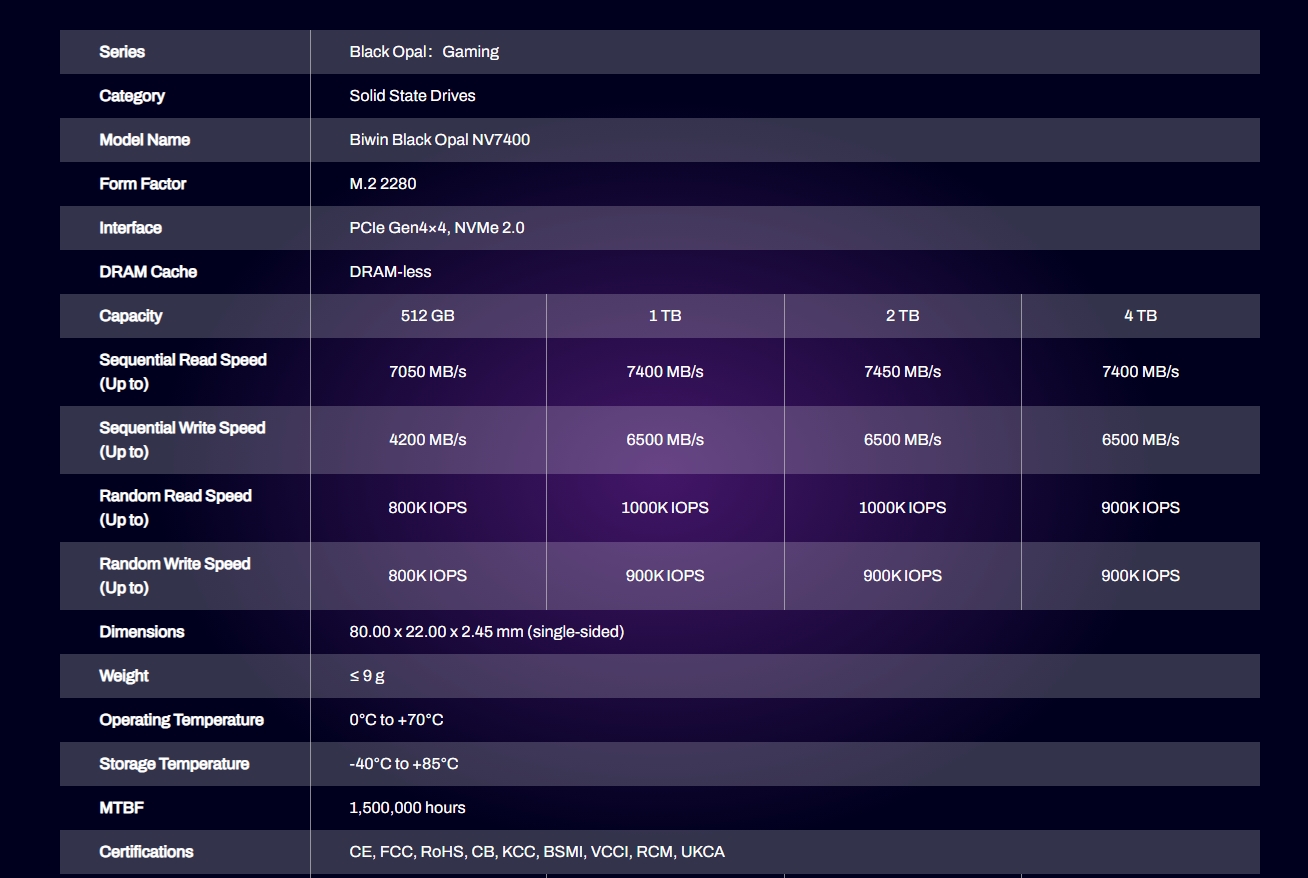Select 1000K IOPS random read under 2 TB
The image size is (1308, 878).
[903, 508]
